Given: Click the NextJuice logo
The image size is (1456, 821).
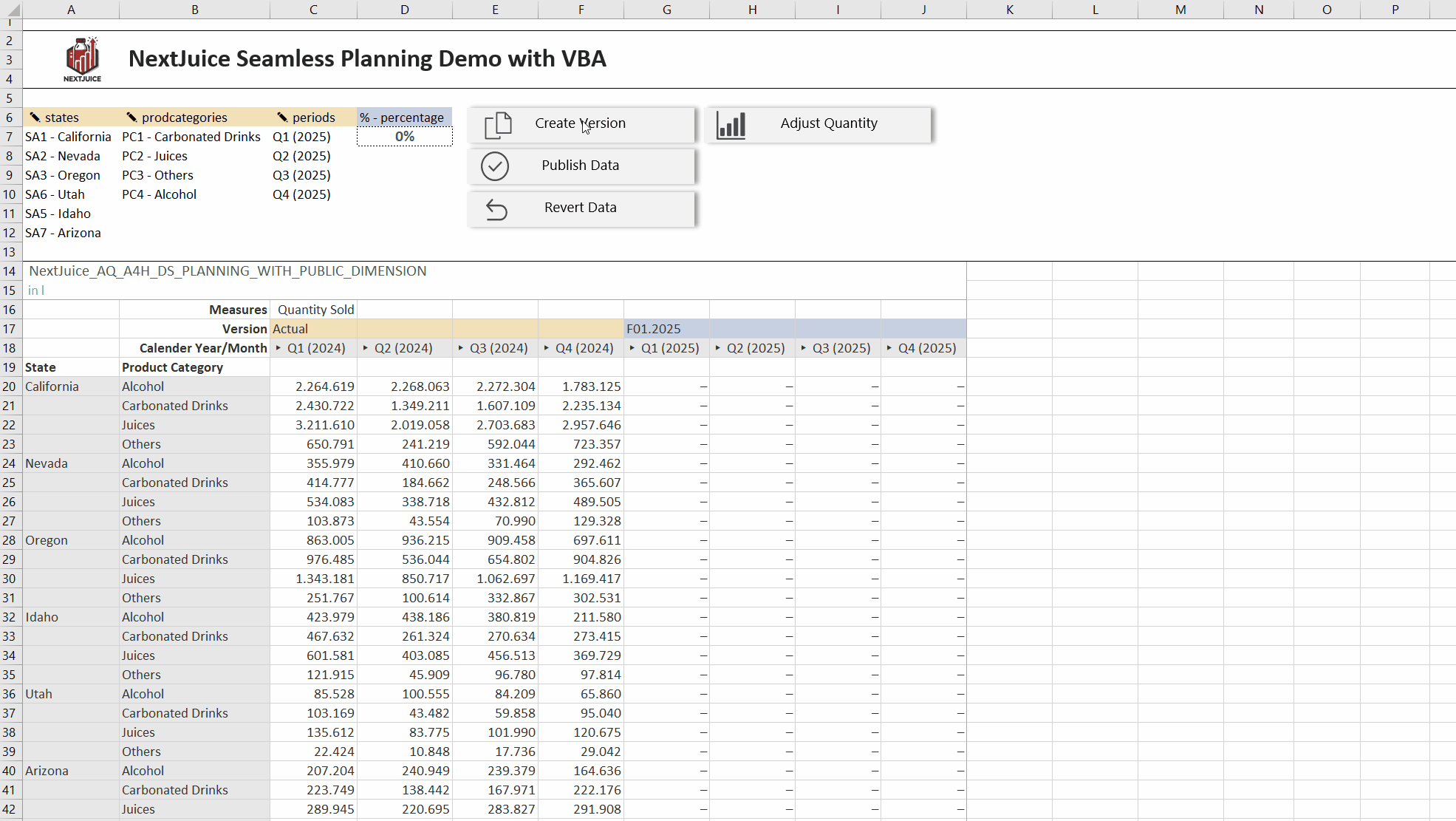Looking at the screenshot, I should click(82, 57).
